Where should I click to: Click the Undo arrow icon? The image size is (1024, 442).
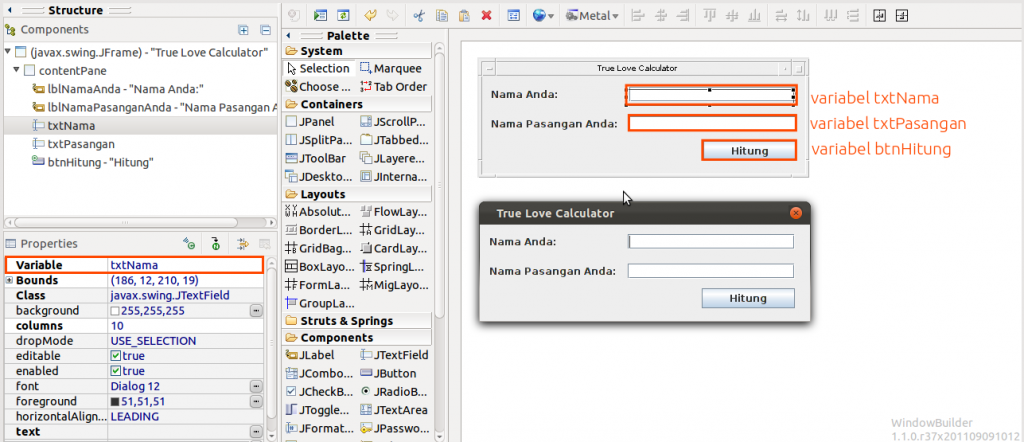[x=371, y=16]
